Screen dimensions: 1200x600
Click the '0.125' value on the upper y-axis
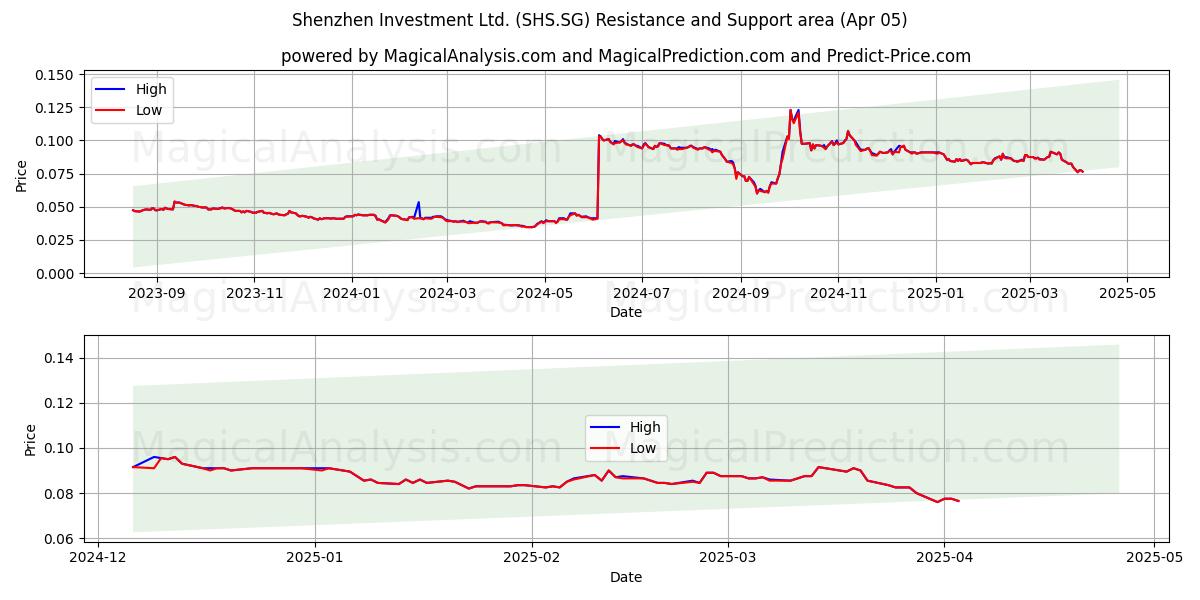pyautogui.click(x=56, y=108)
